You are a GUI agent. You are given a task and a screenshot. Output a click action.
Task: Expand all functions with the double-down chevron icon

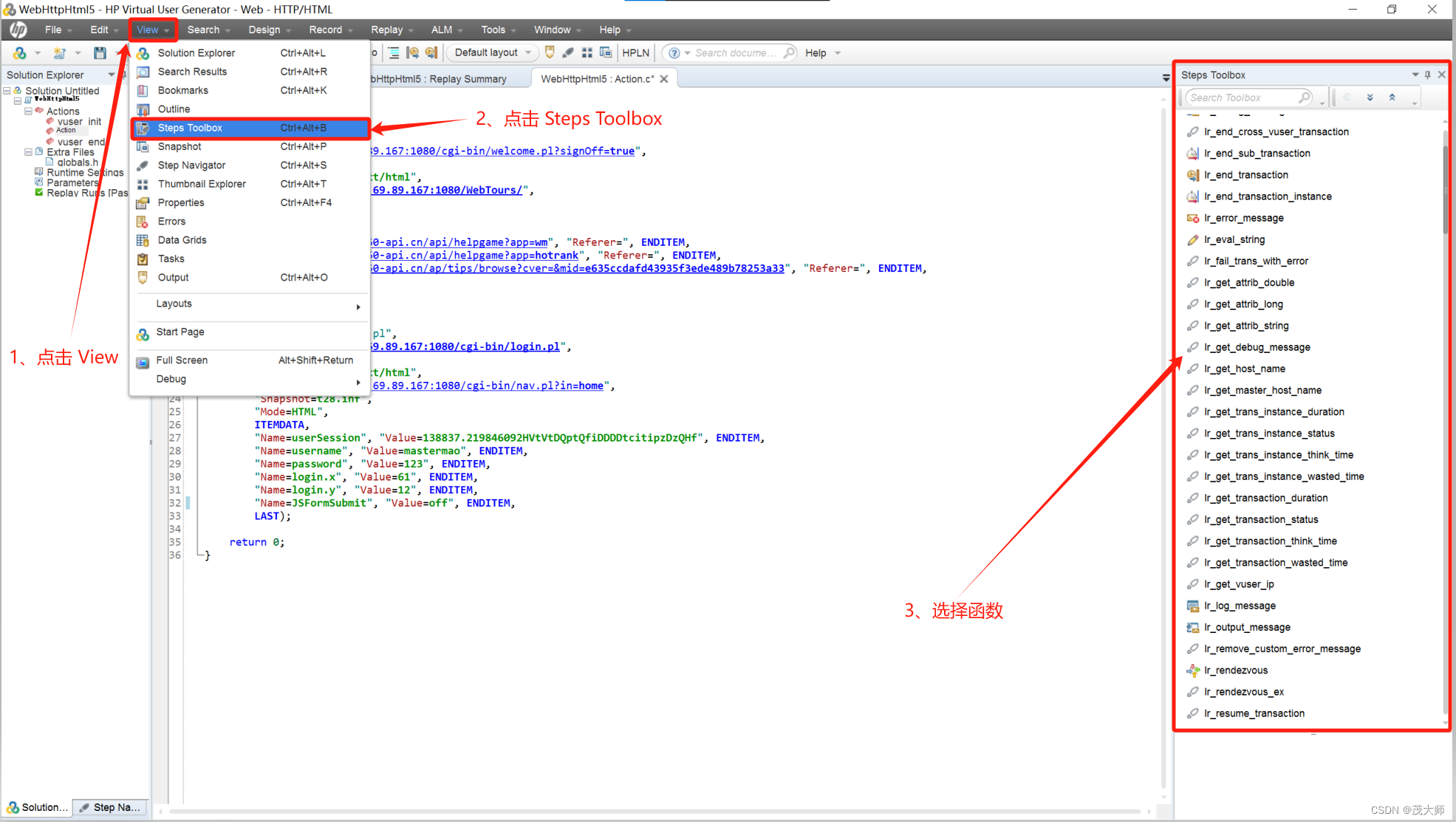(1370, 97)
